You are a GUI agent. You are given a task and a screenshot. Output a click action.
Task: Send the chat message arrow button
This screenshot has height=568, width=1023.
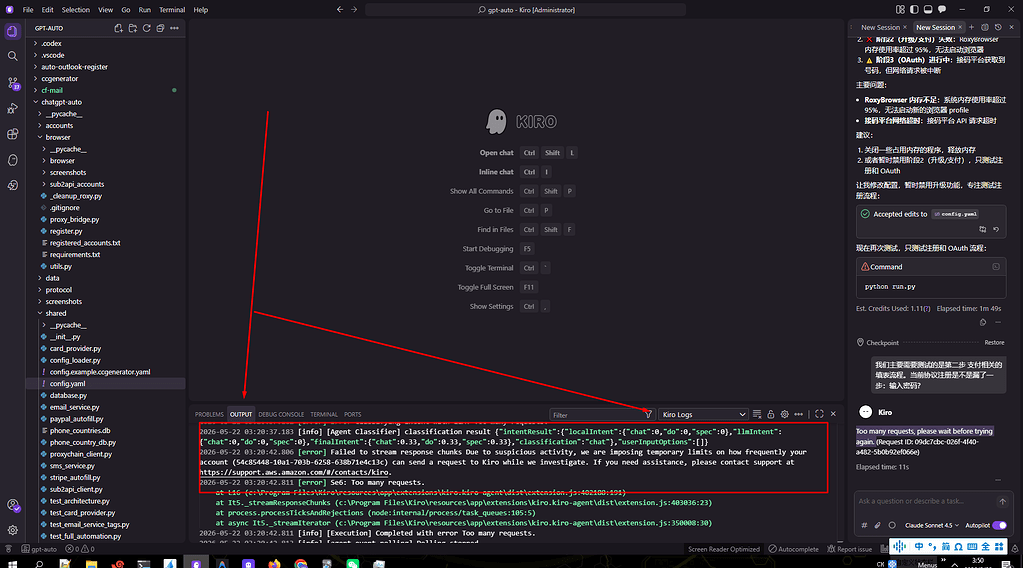point(1003,501)
